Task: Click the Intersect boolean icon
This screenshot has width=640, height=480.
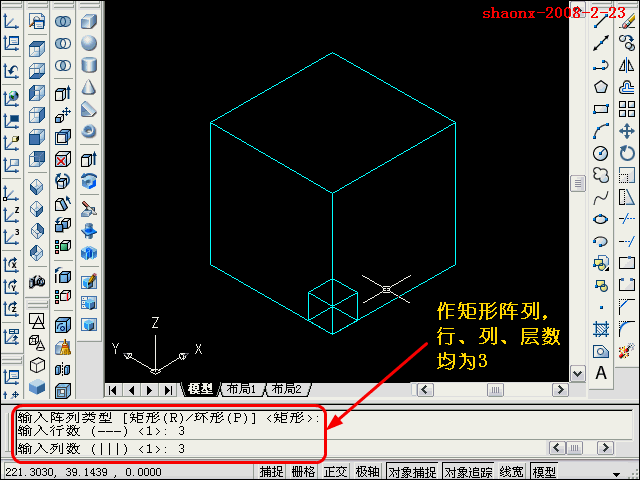Action: (x=63, y=65)
